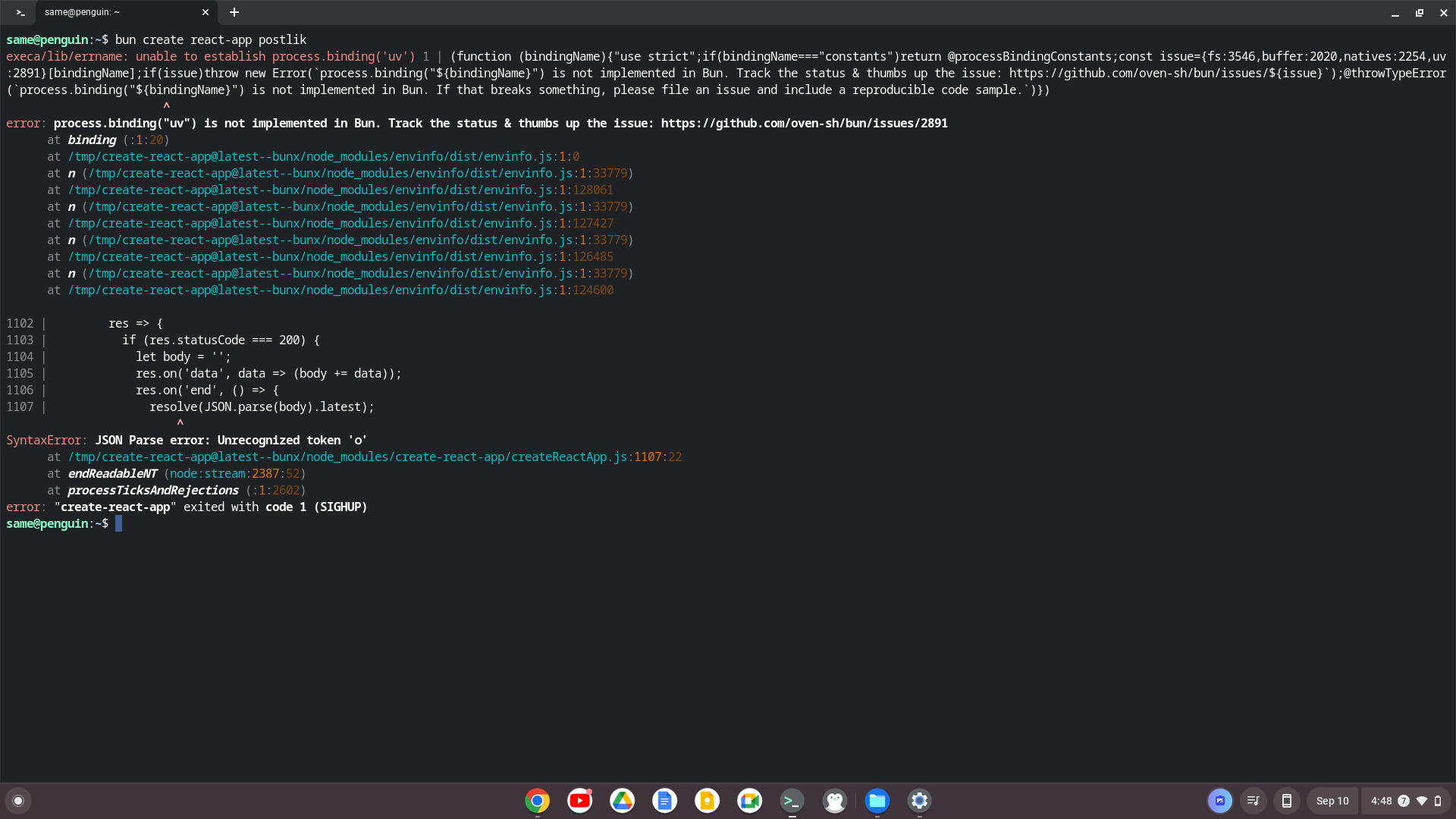Open Google Keep from the shelf
1456x819 pixels.
tap(707, 800)
